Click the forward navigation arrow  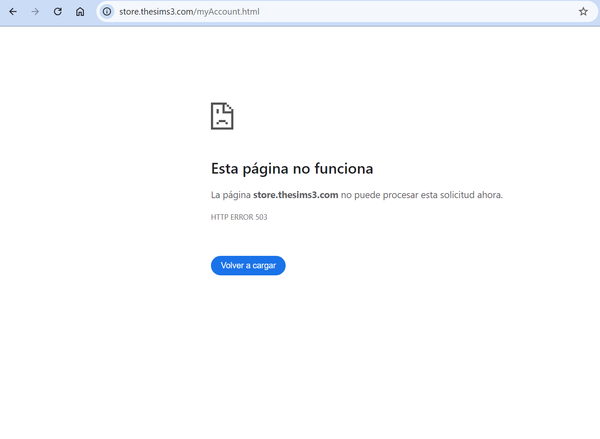pyautogui.click(x=35, y=12)
